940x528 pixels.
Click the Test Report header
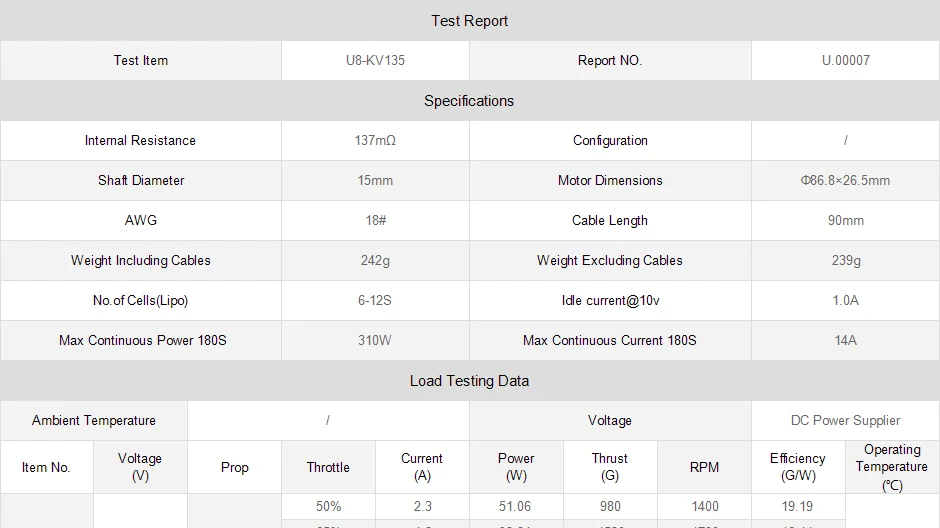(x=469, y=21)
